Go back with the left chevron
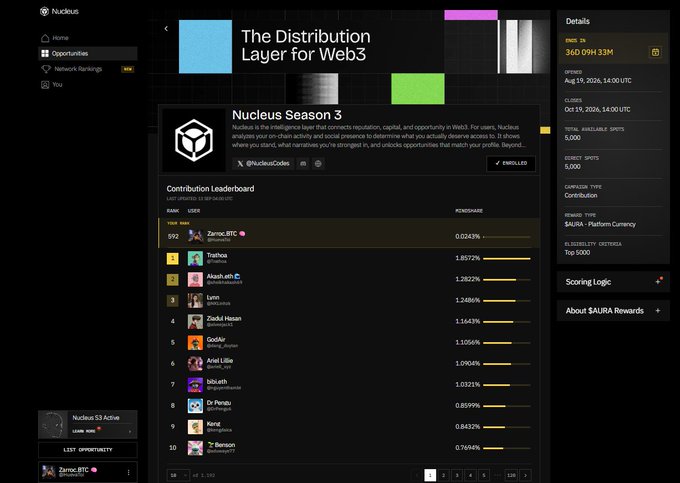 pos(166,29)
